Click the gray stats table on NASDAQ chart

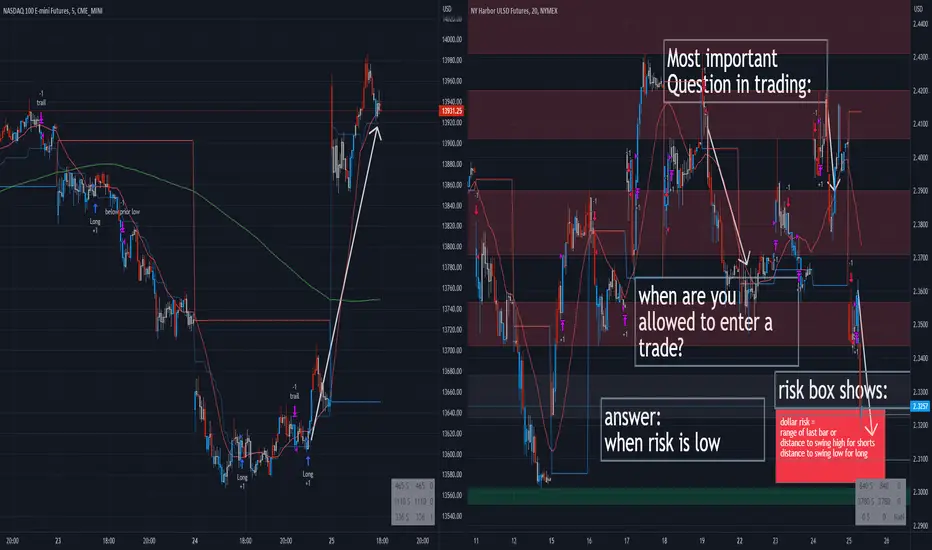tap(413, 502)
